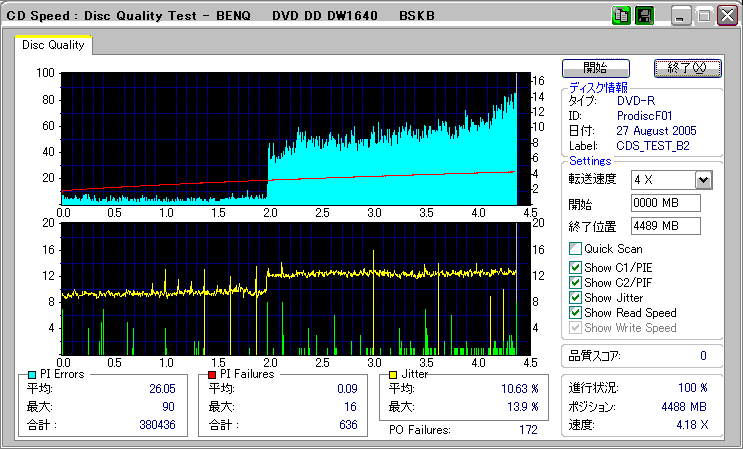Close the Disc Quality Test window
The height and width of the screenshot is (449, 743).
click(727, 16)
